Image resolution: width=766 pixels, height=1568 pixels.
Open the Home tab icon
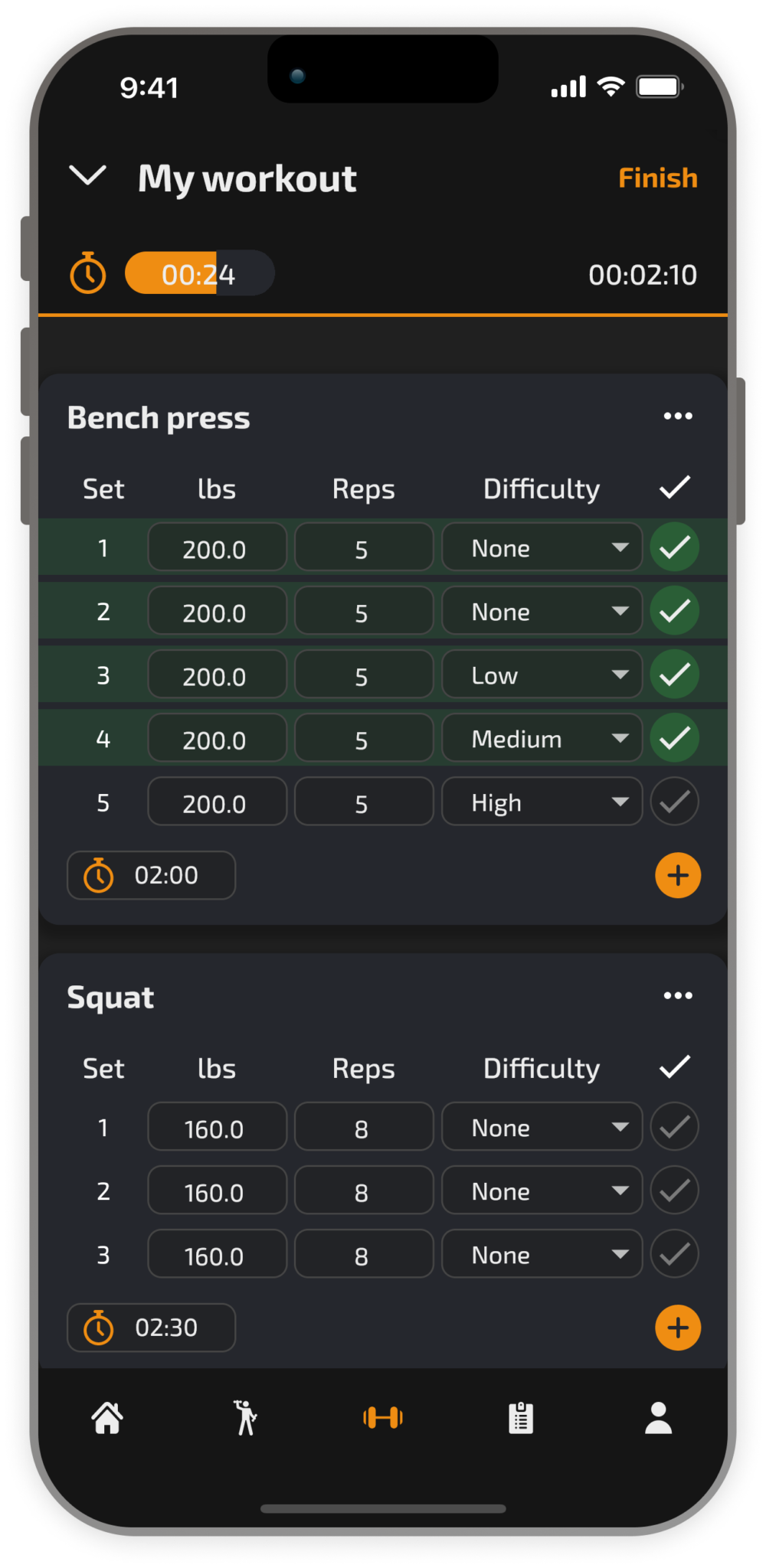[107, 1418]
